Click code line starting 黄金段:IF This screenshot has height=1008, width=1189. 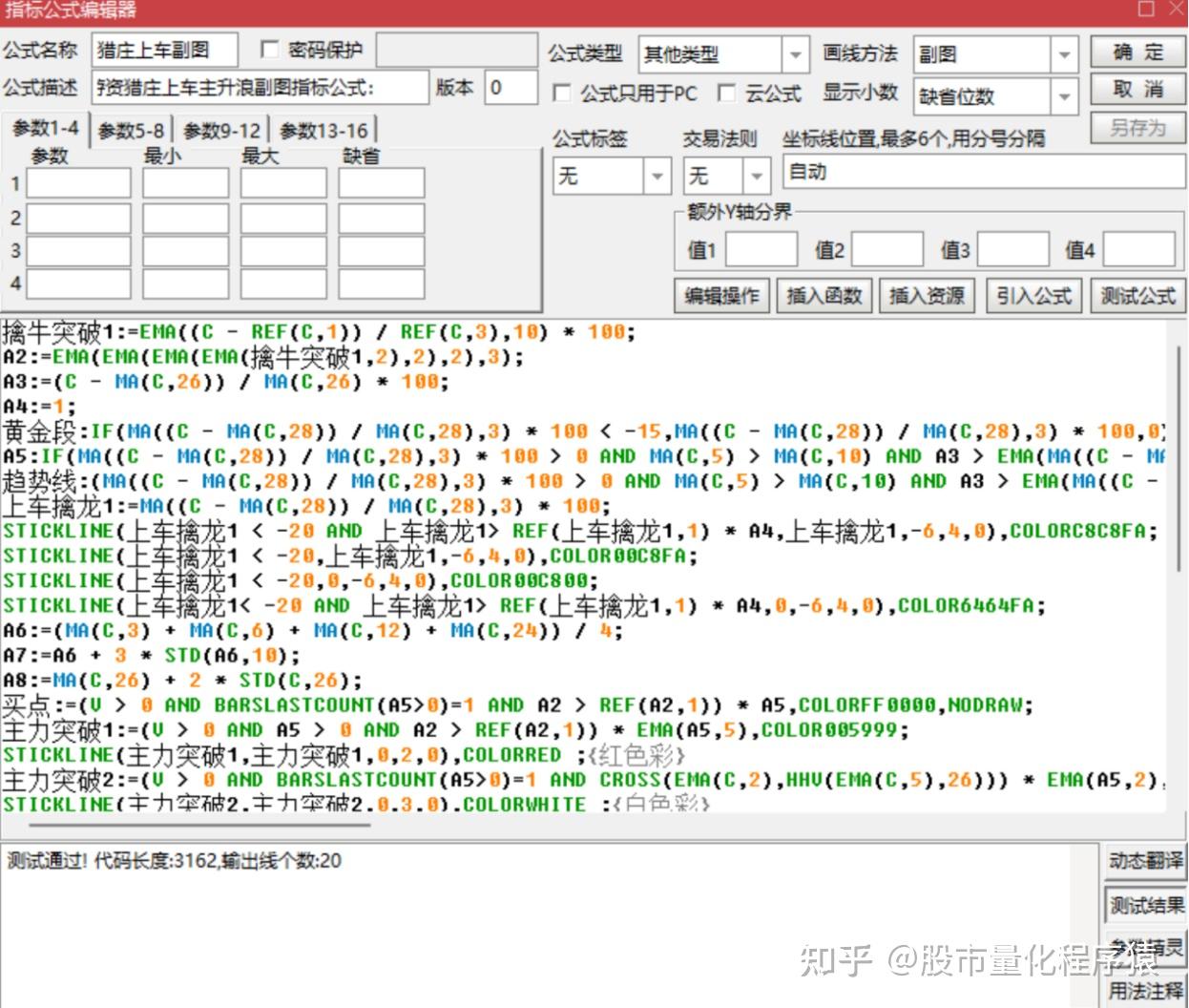tap(583, 431)
